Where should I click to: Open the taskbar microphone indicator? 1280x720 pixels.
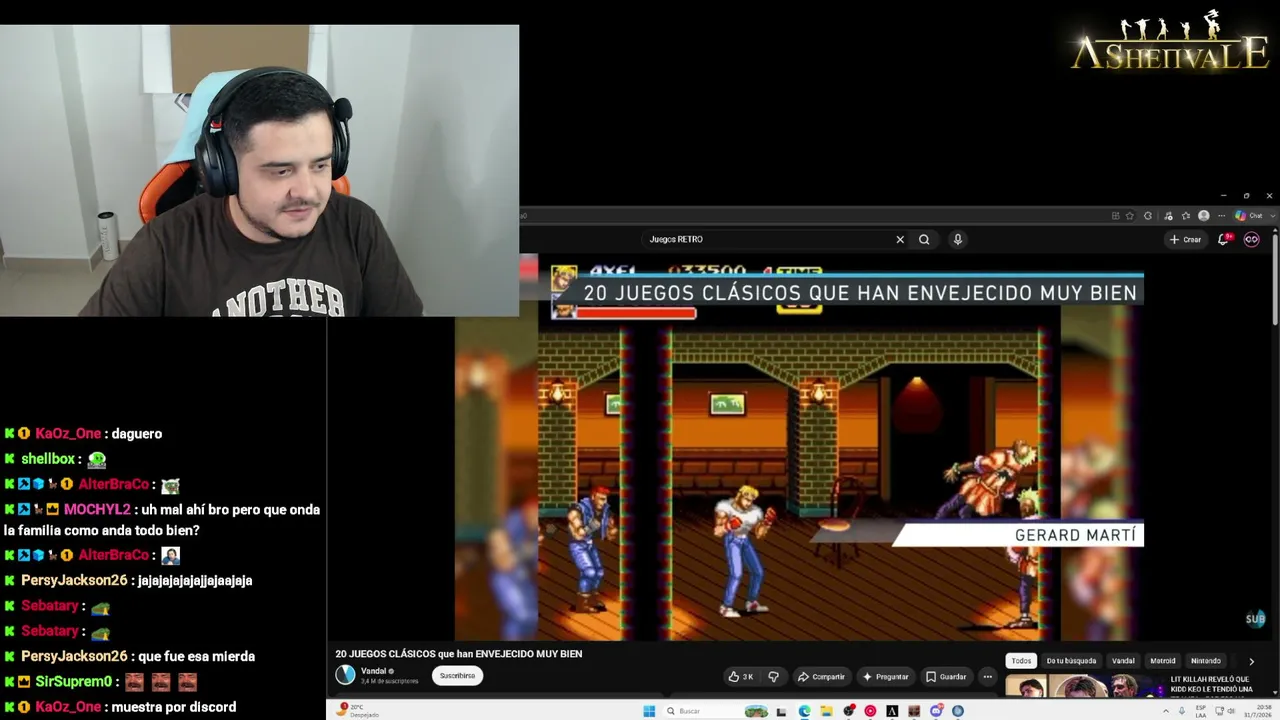[x=1182, y=711]
